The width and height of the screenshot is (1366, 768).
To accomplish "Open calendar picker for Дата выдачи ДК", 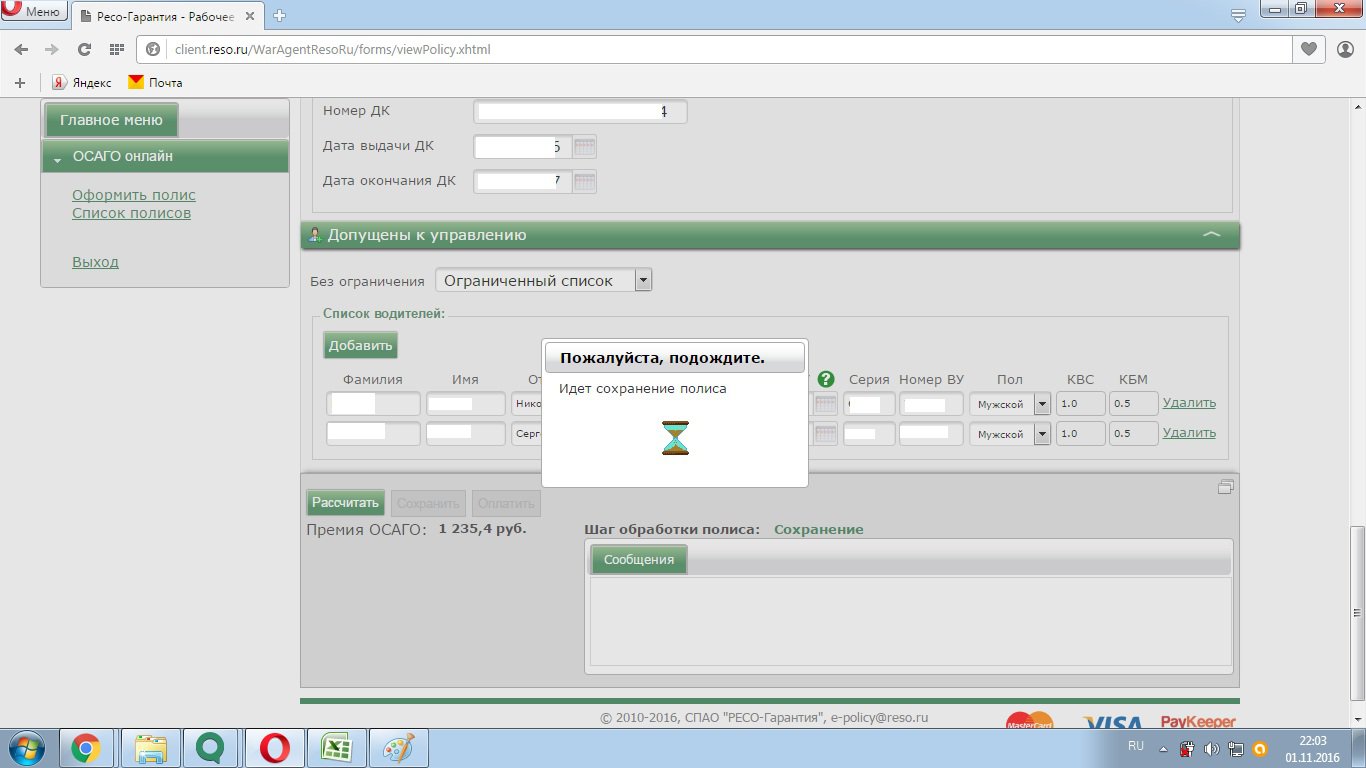I will tap(585, 147).
